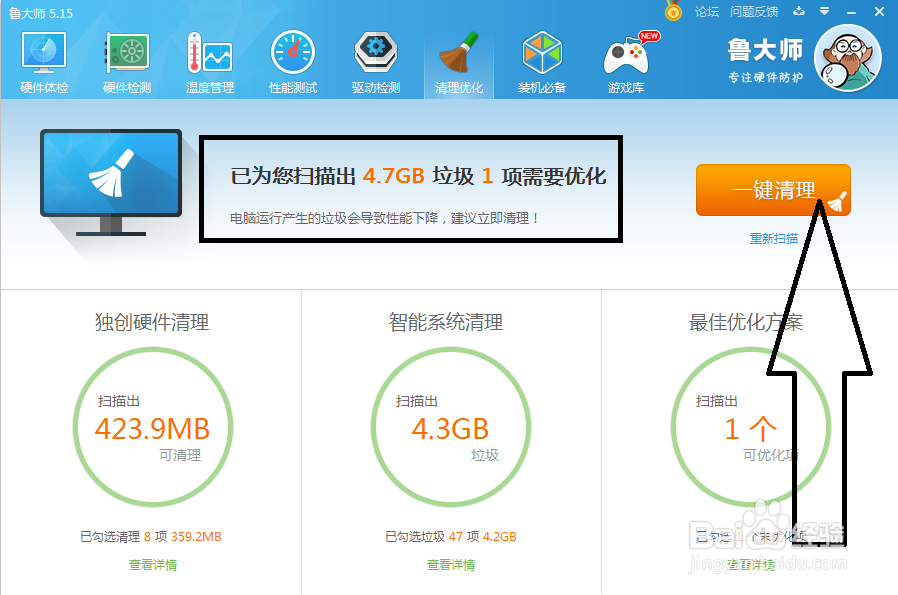
Task: Switch to the 清理优化 tab
Action: pyautogui.click(x=458, y=60)
